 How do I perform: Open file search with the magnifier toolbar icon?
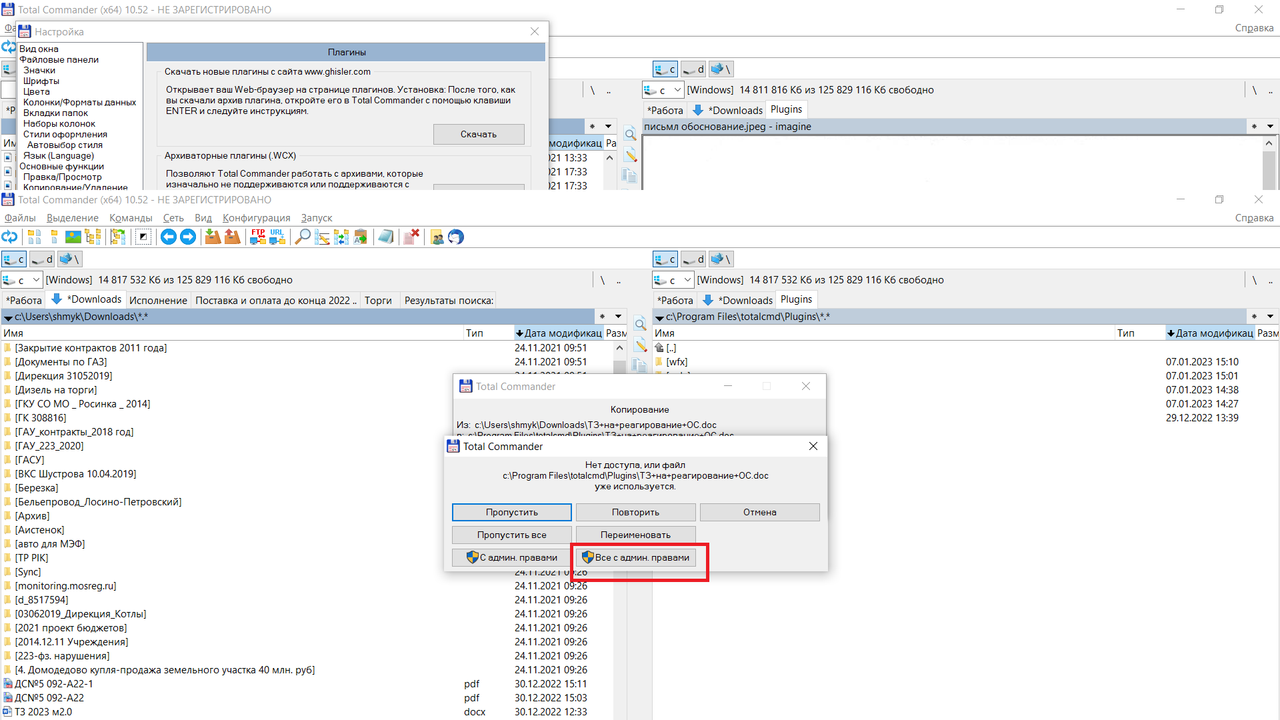click(x=303, y=237)
